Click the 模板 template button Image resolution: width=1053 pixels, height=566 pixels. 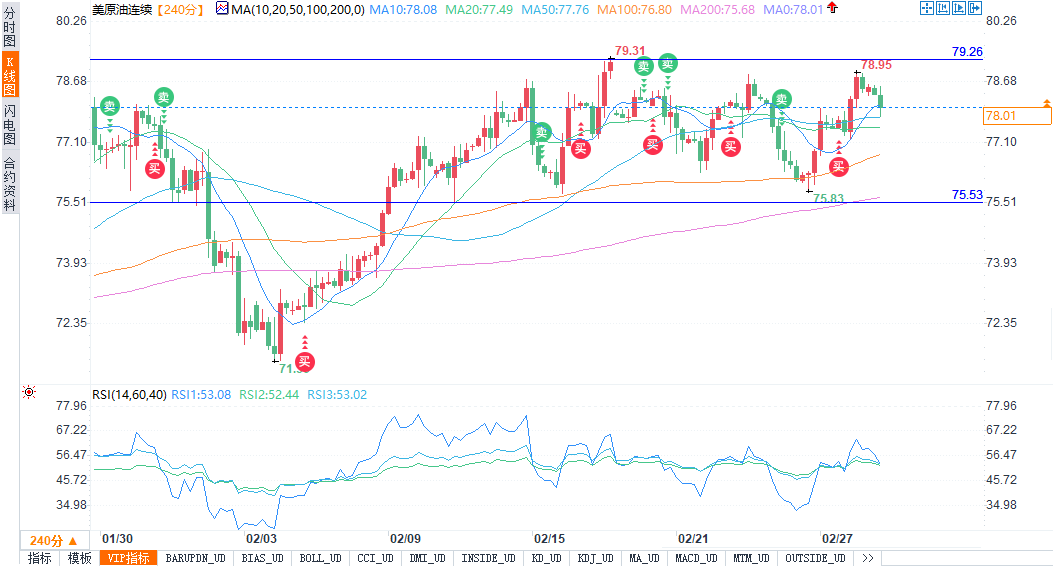[79, 558]
